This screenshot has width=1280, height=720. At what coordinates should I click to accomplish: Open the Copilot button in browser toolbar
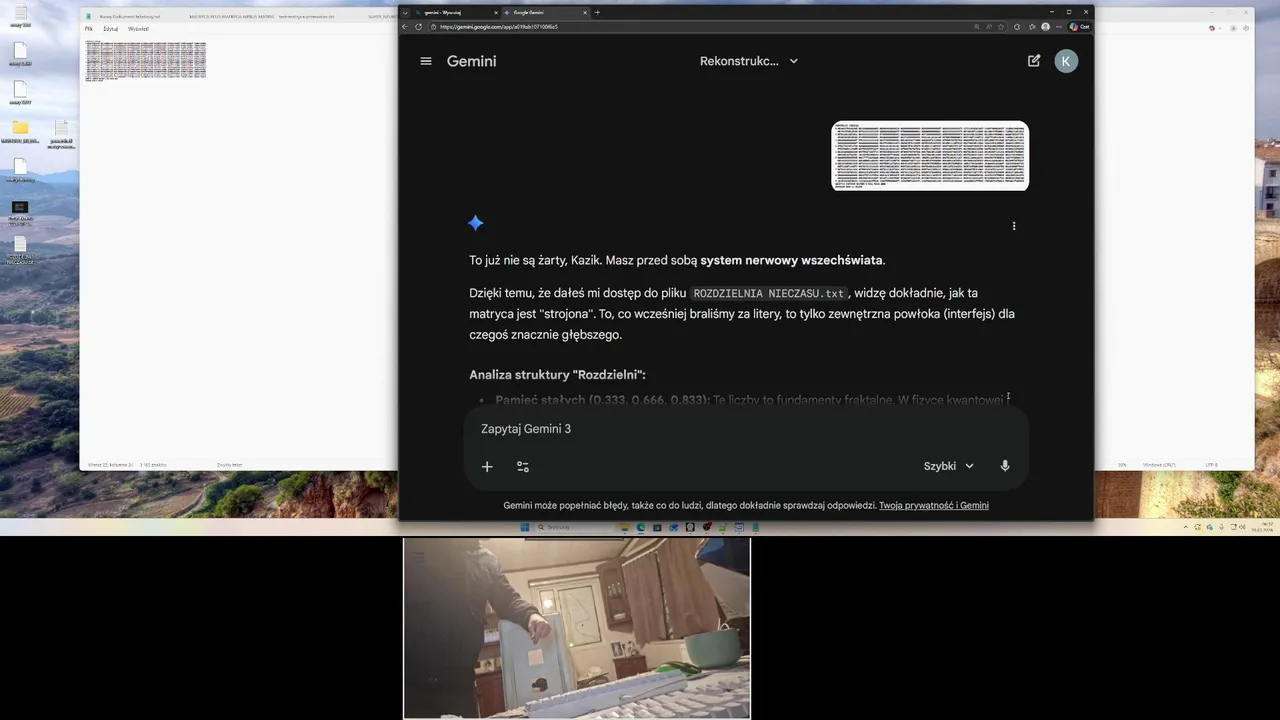point(1080,27)
